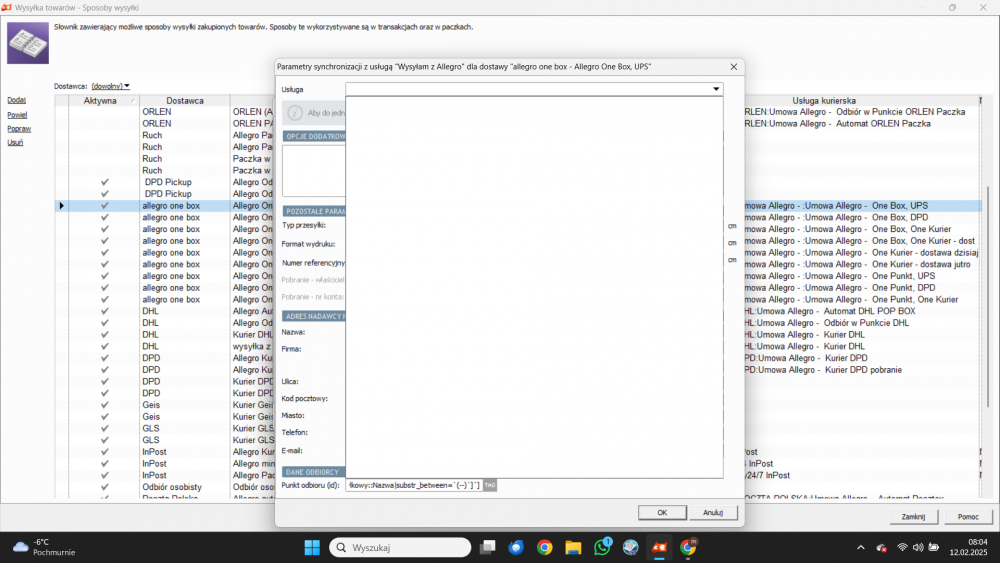Click the info icon in the hint box
Image resolution: width=1000 pixels, height=563 pixels.
pyautogui.click(x=295, y=113)
